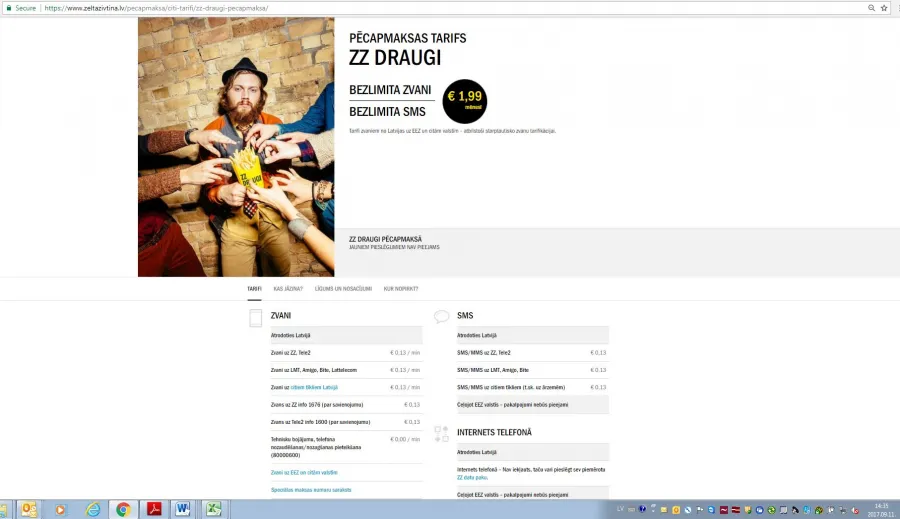Open the TeamViewer tray icon

pyautogui.click(x=711, y=510)
